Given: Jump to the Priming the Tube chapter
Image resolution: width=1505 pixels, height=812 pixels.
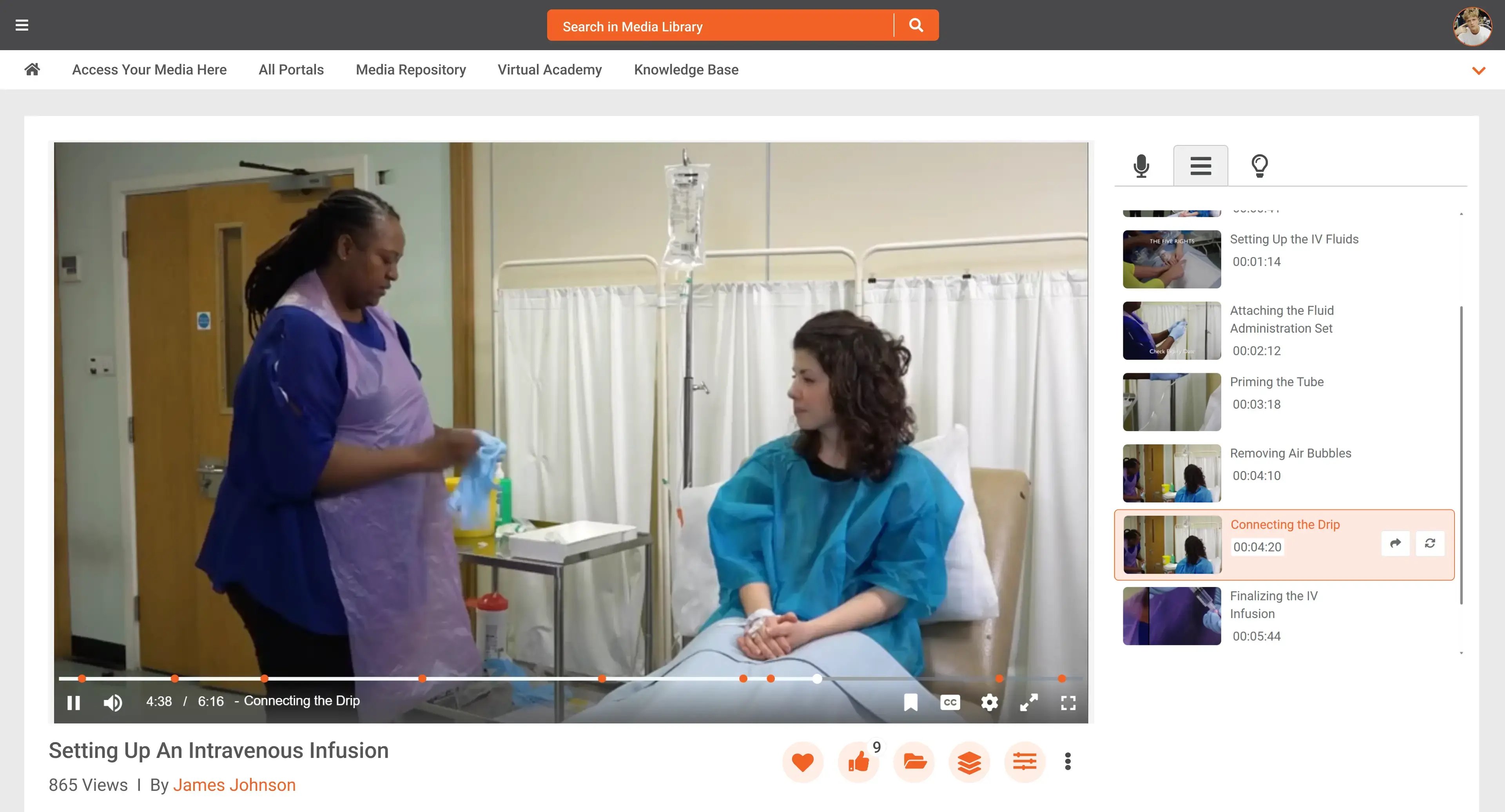Looking at the screenshot, I should 1276,382.
